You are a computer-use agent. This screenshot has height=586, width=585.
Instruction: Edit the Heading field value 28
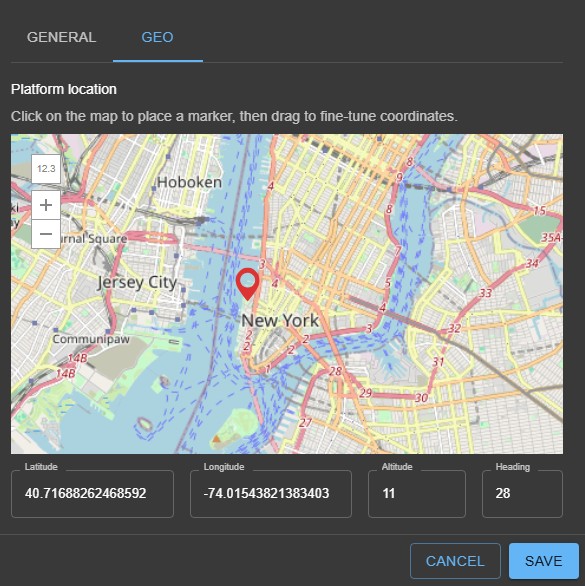pyautogui.click(x=522, y=494)
